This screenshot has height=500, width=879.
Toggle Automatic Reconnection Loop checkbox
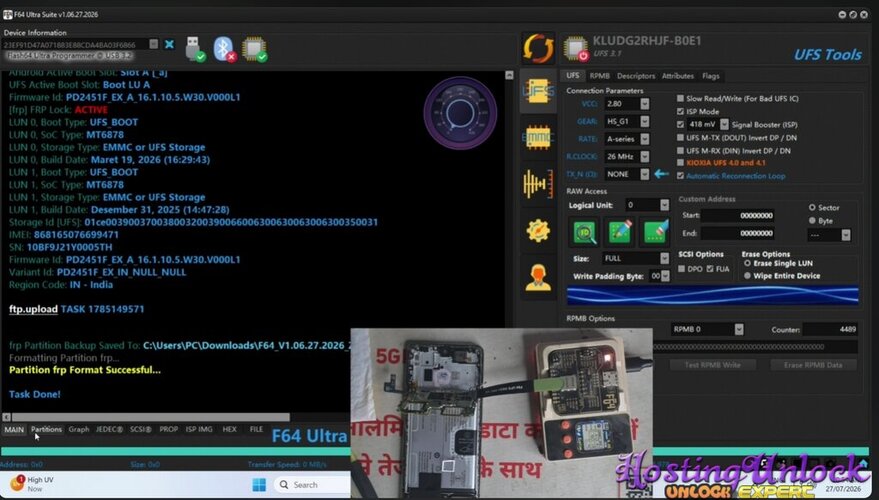(x=680, y=175)
